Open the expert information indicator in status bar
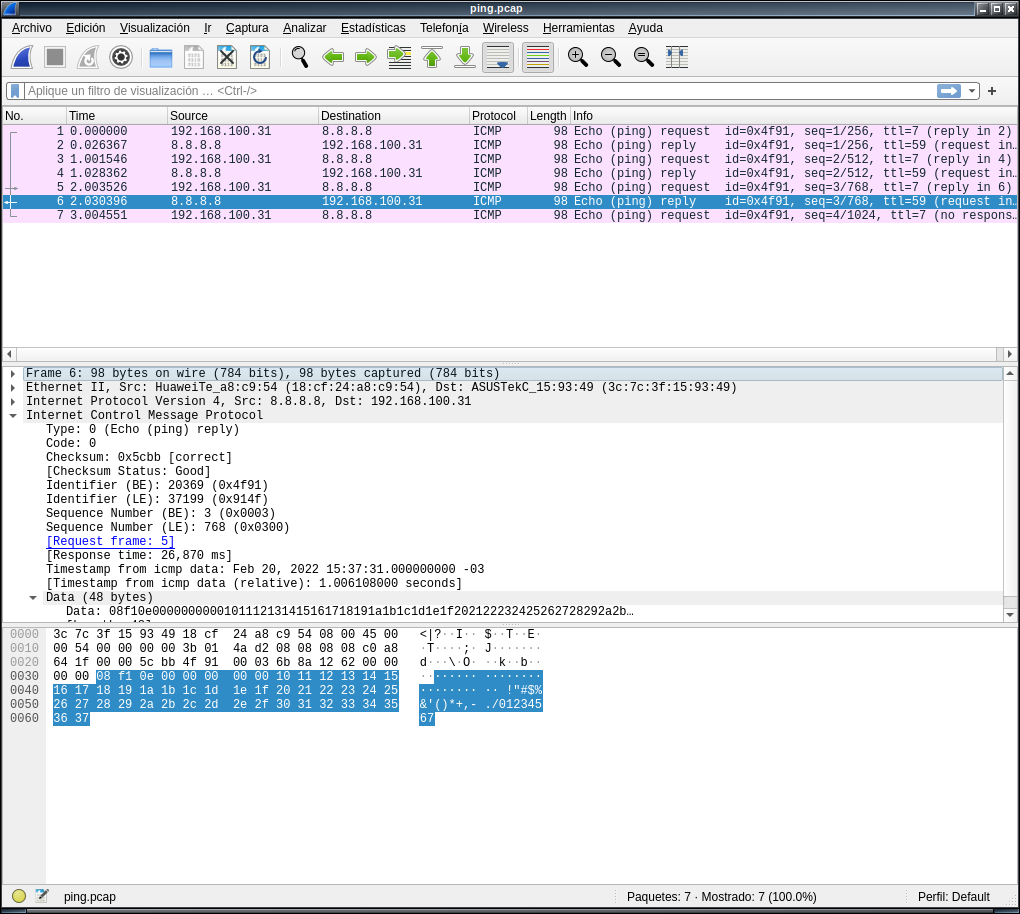The height and width of the screenshot is (914, 1020). tap(19, 896)
